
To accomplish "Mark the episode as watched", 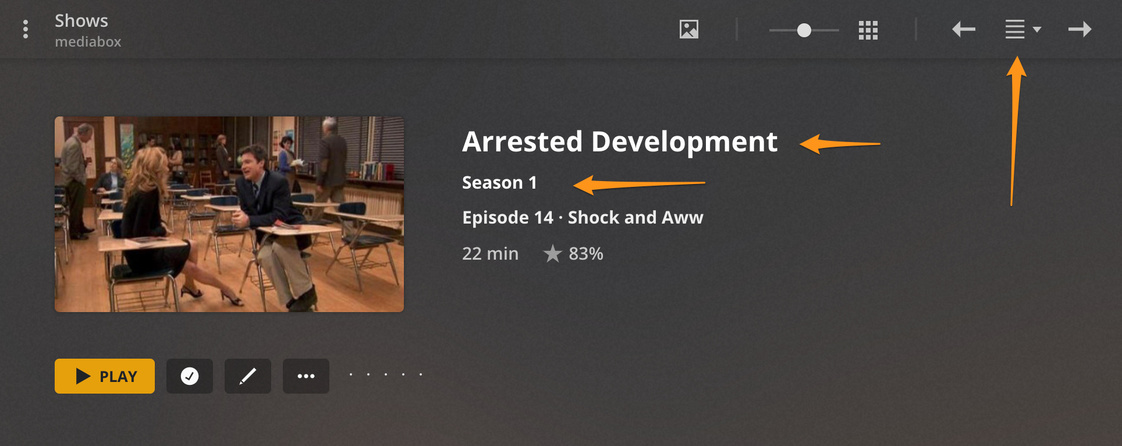I will click(x=190, y=376).
